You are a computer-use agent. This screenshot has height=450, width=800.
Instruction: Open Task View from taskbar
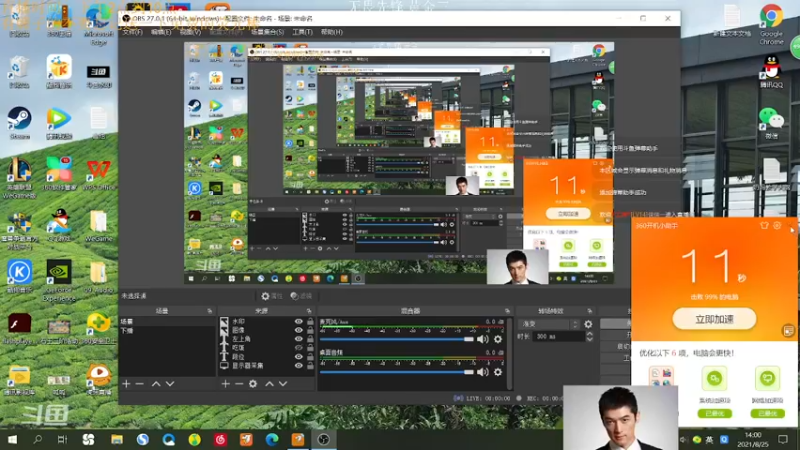click(x=62, y=439)
